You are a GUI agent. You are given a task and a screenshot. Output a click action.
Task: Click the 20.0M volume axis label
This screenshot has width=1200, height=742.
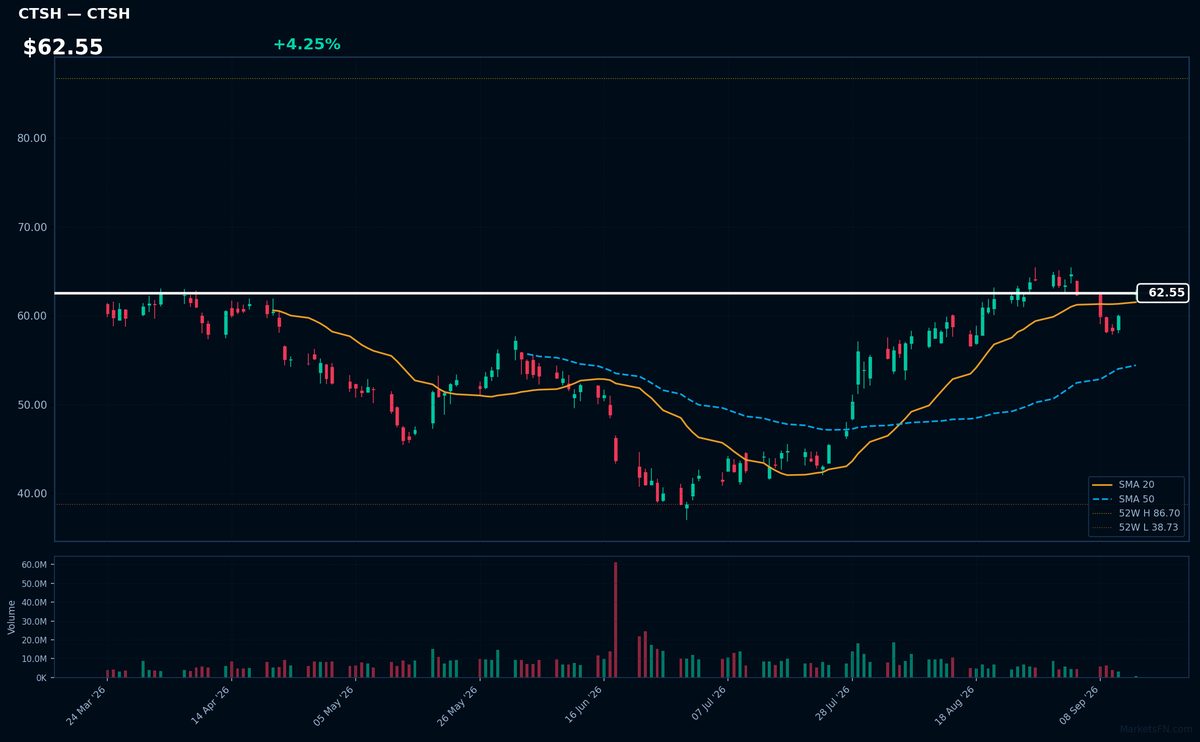35,640
